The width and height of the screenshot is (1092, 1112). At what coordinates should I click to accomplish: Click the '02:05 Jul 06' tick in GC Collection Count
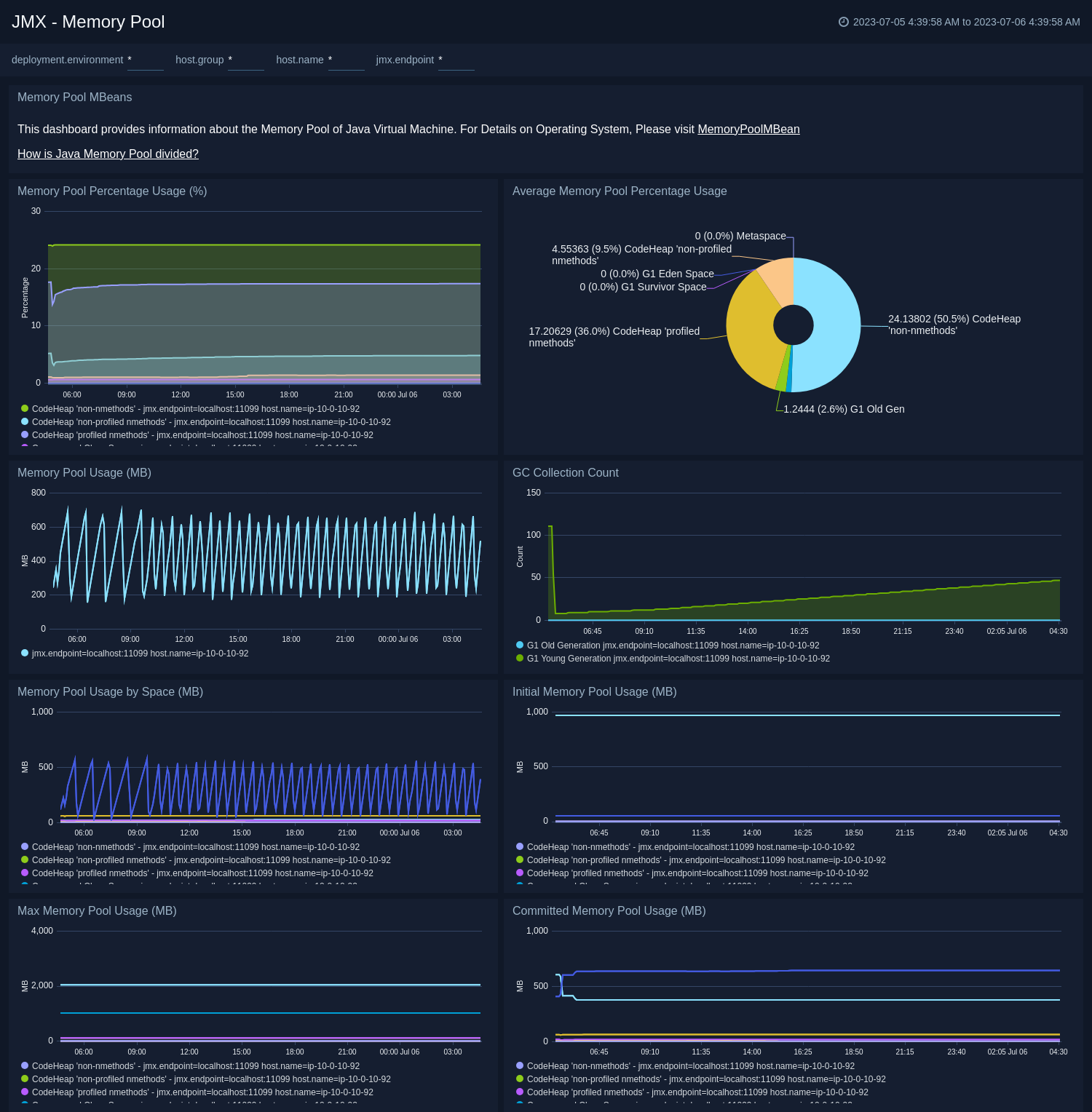1007,631
